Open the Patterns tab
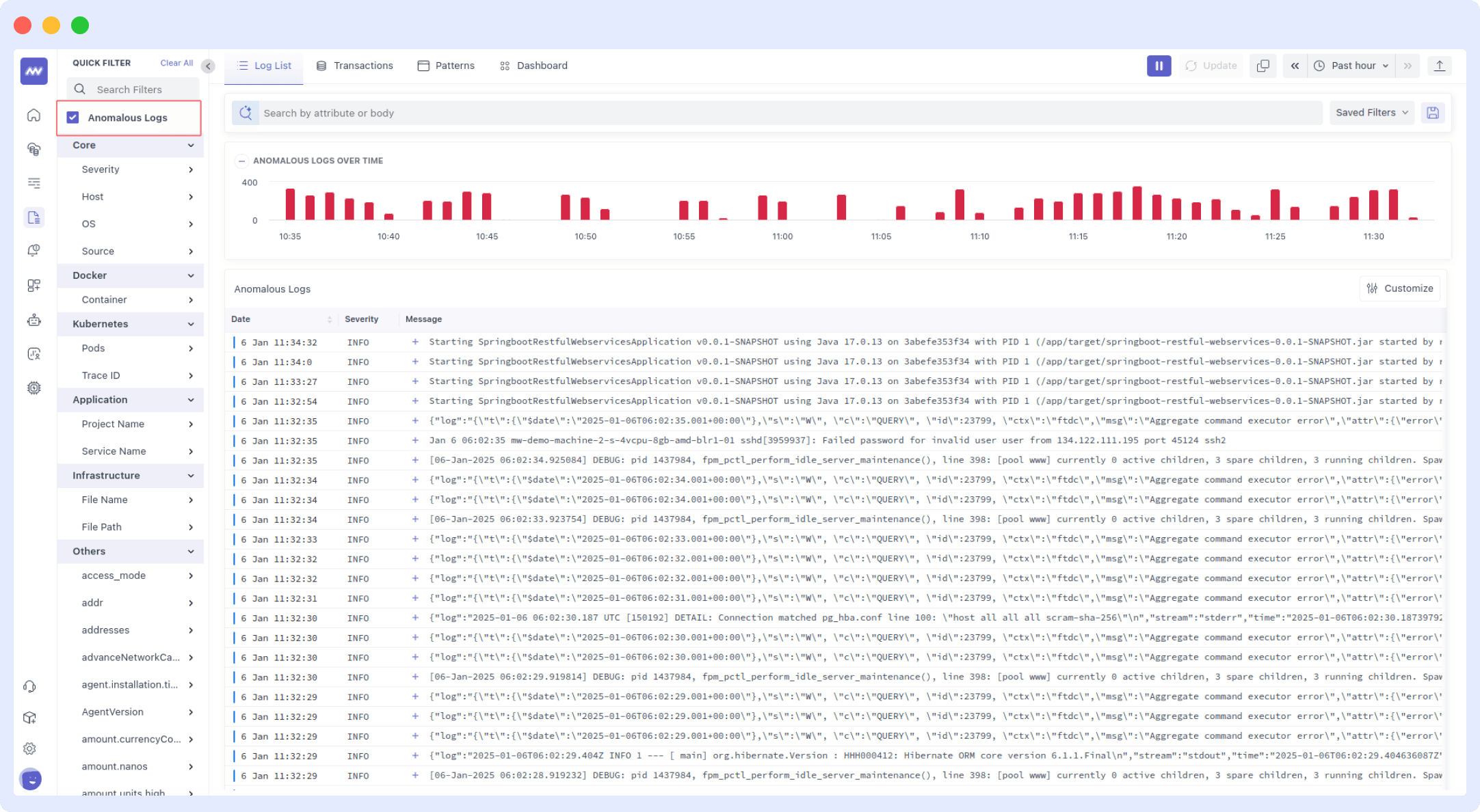Image resolution: width=1480 pixels, height=812 pixels. 446,65
